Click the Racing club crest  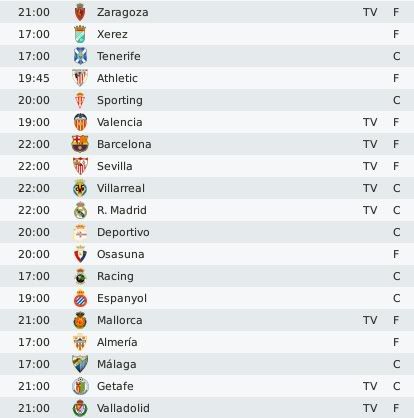tap(80, 276)
